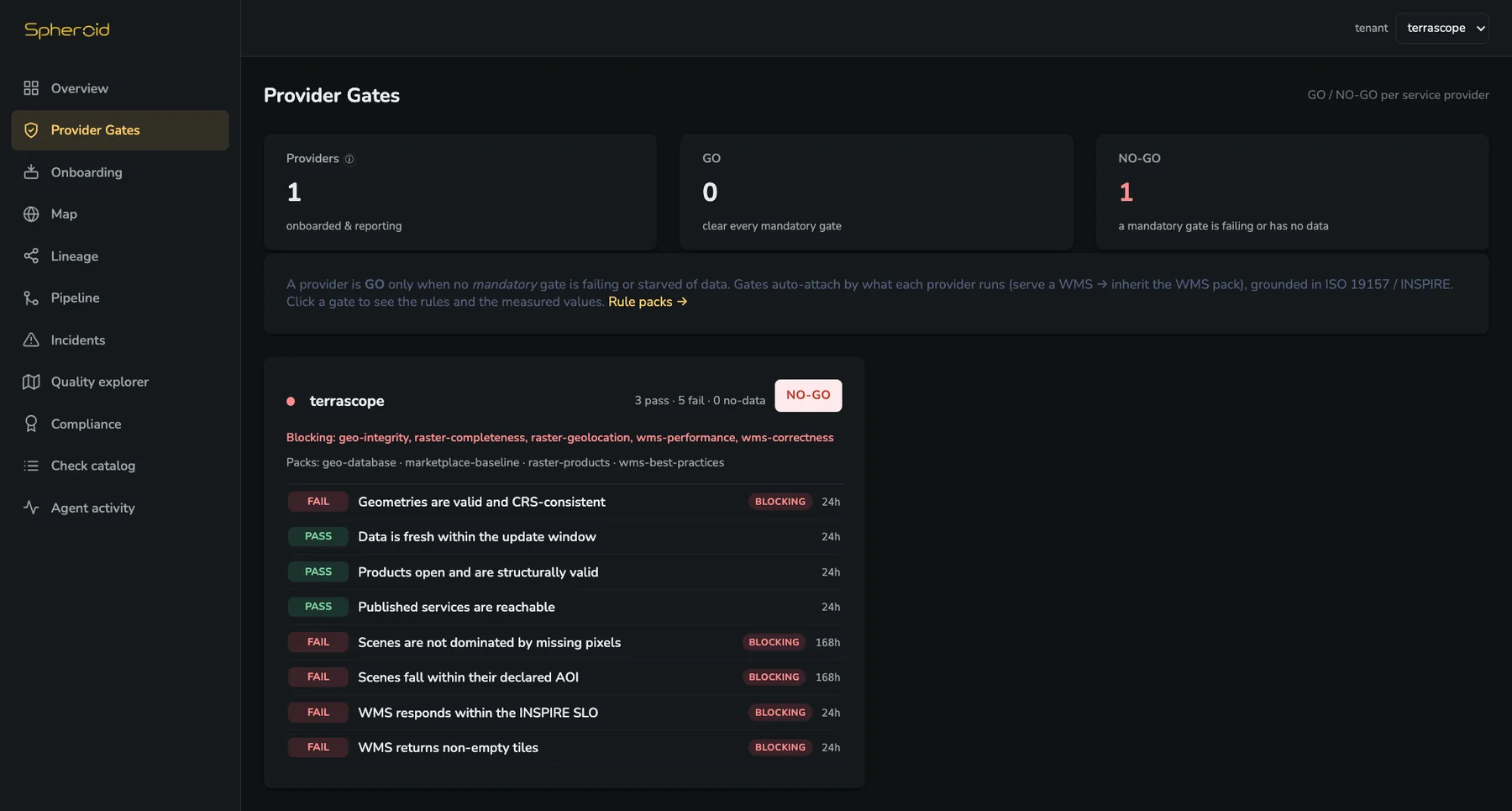
Task: Click the Overview grid icon
Action: [31, 88]
